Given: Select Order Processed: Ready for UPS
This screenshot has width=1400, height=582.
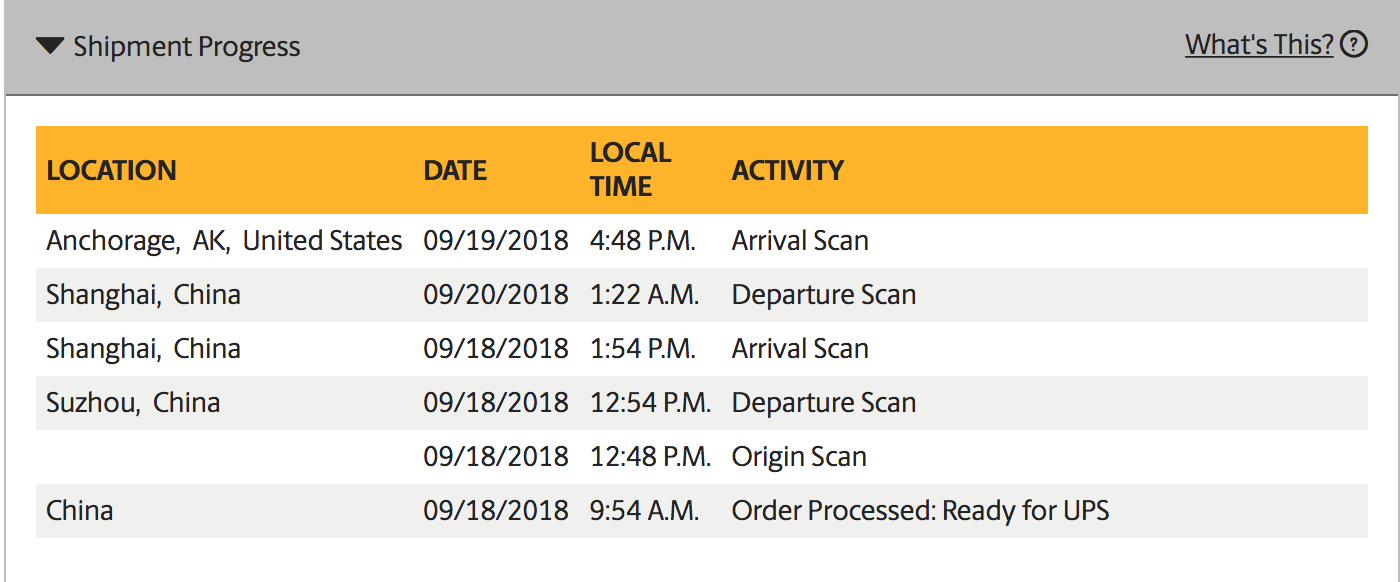Looking at the screenshot, I should point(921,511).
